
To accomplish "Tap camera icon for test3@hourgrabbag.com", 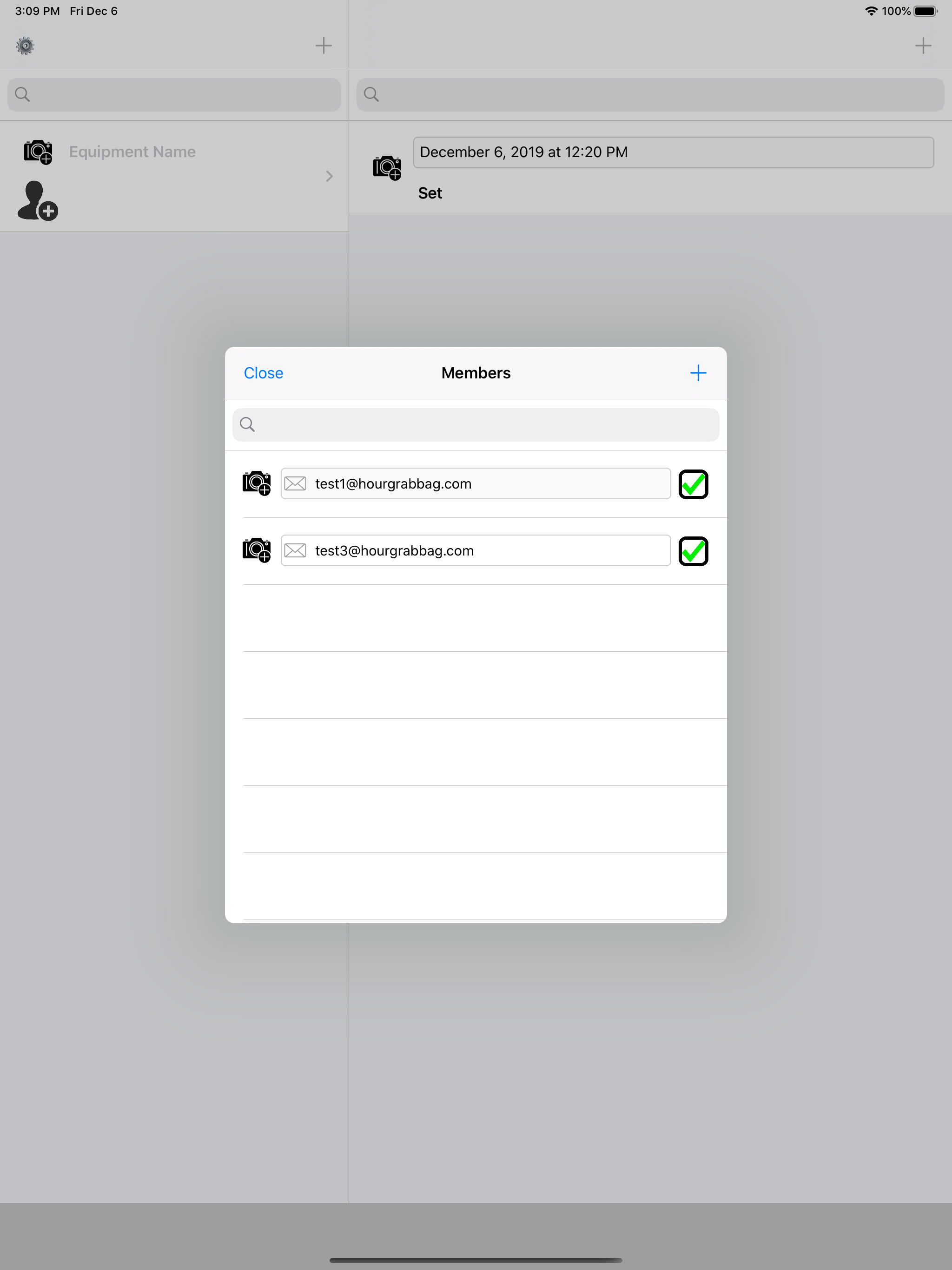I will pyautogui.click(x=257, y=550).
